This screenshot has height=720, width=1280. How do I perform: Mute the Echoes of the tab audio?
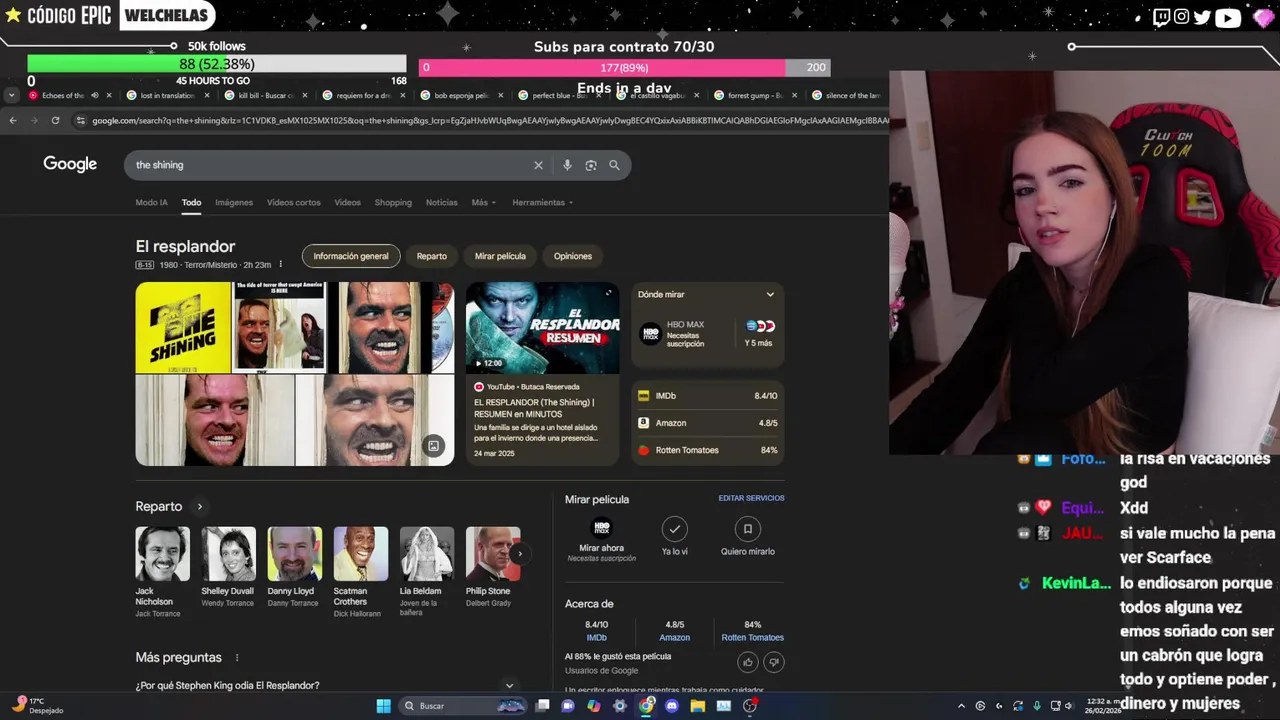[95, 96]
